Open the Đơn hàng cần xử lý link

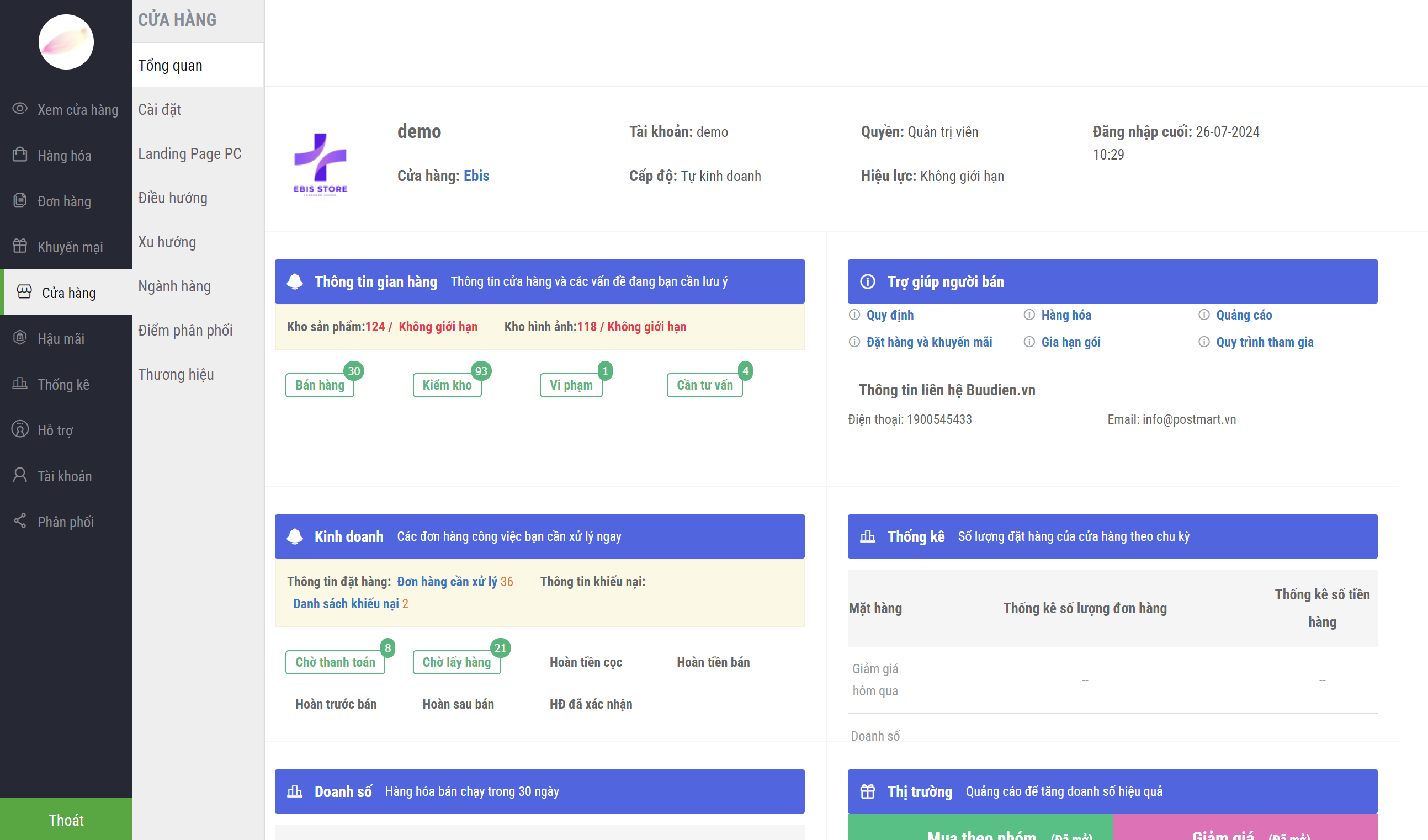tap(447, 582)
